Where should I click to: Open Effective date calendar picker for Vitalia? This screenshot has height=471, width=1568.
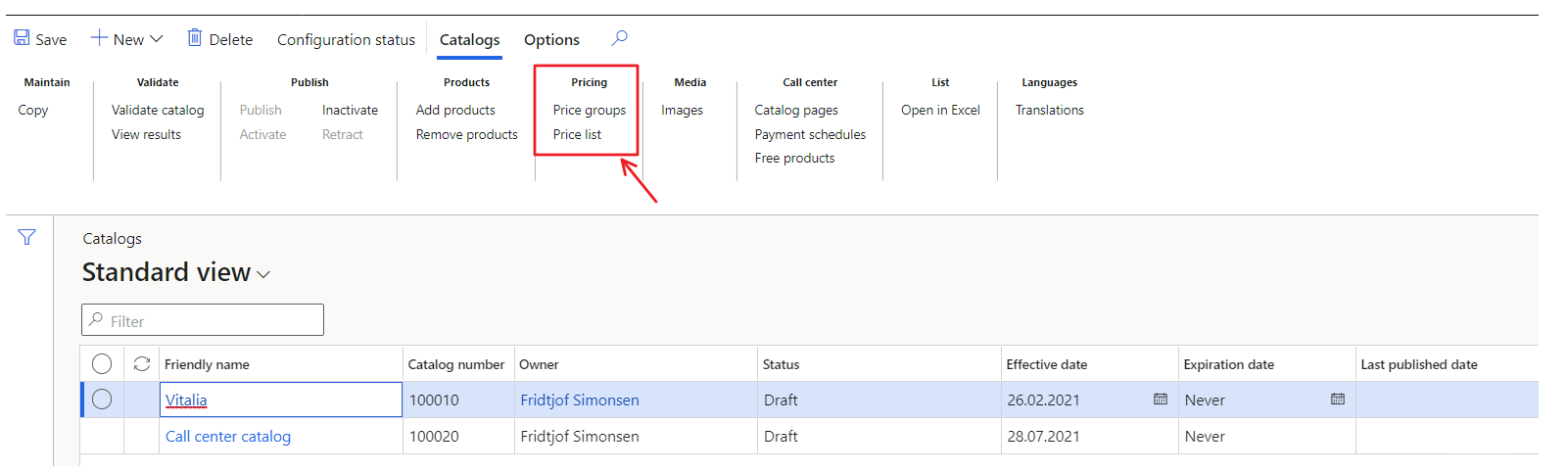[1161, 400]
